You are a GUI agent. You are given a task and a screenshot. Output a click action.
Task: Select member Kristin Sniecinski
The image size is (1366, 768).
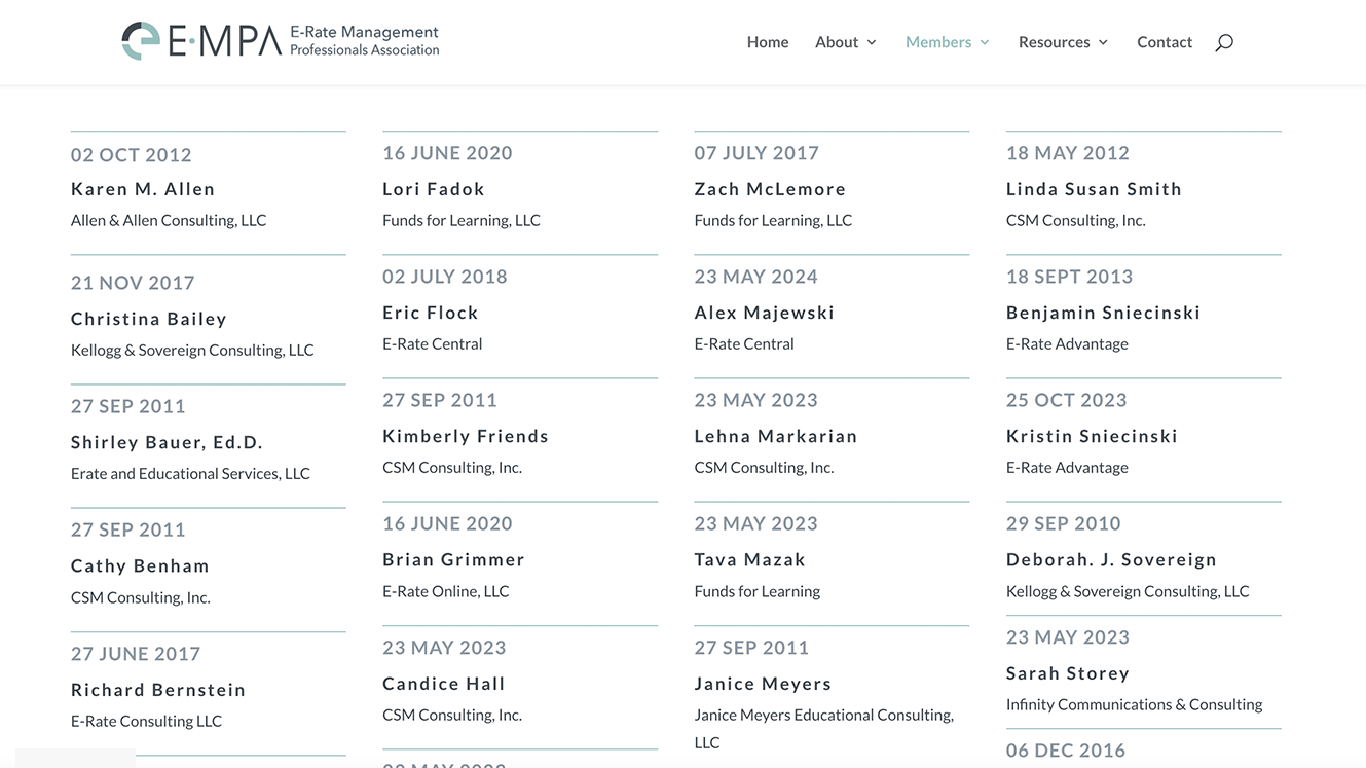(1092, 436)
